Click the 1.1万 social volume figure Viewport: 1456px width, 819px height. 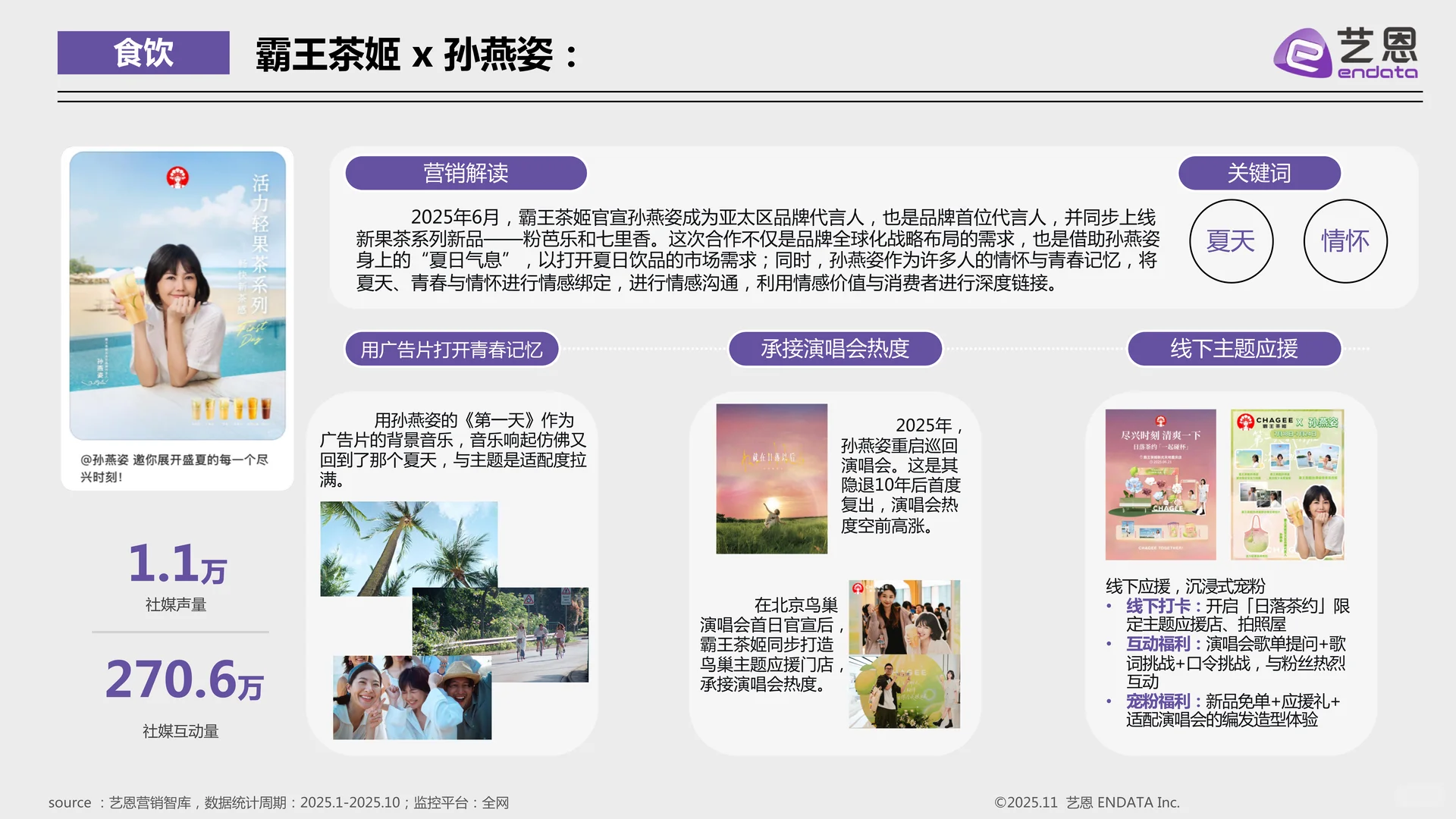tap(177, 563)
